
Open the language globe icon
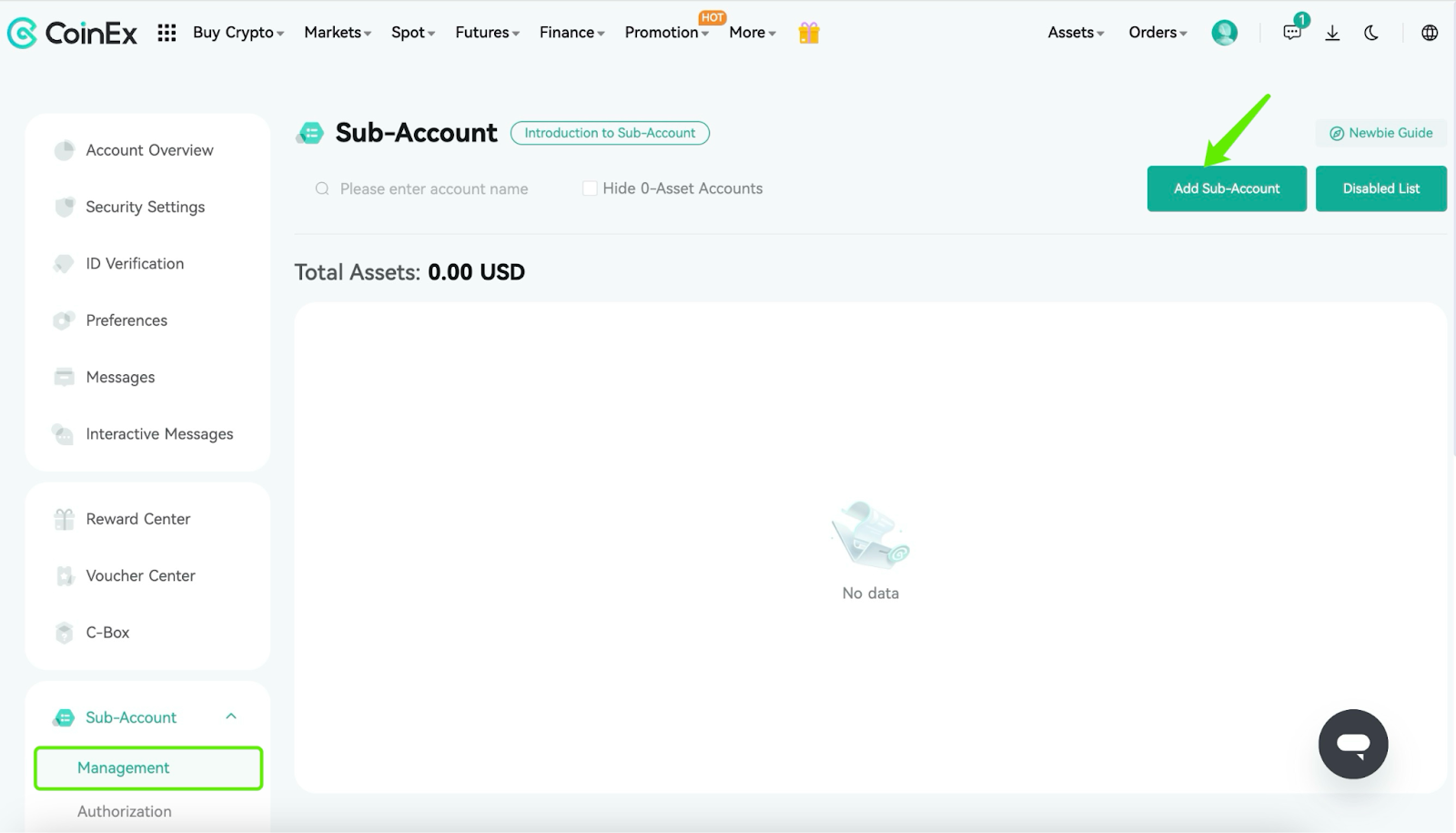click(1430, 33)
